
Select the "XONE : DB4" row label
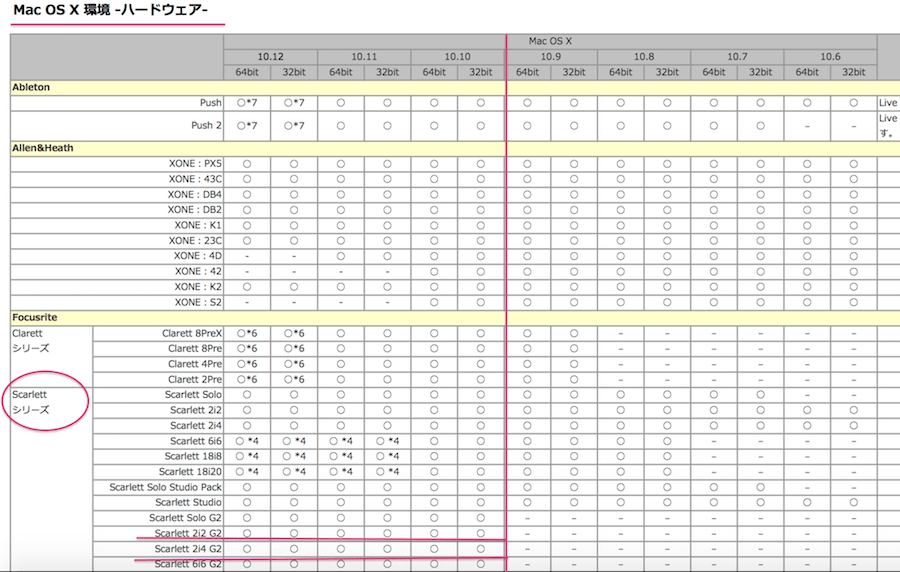click(195, 195)
